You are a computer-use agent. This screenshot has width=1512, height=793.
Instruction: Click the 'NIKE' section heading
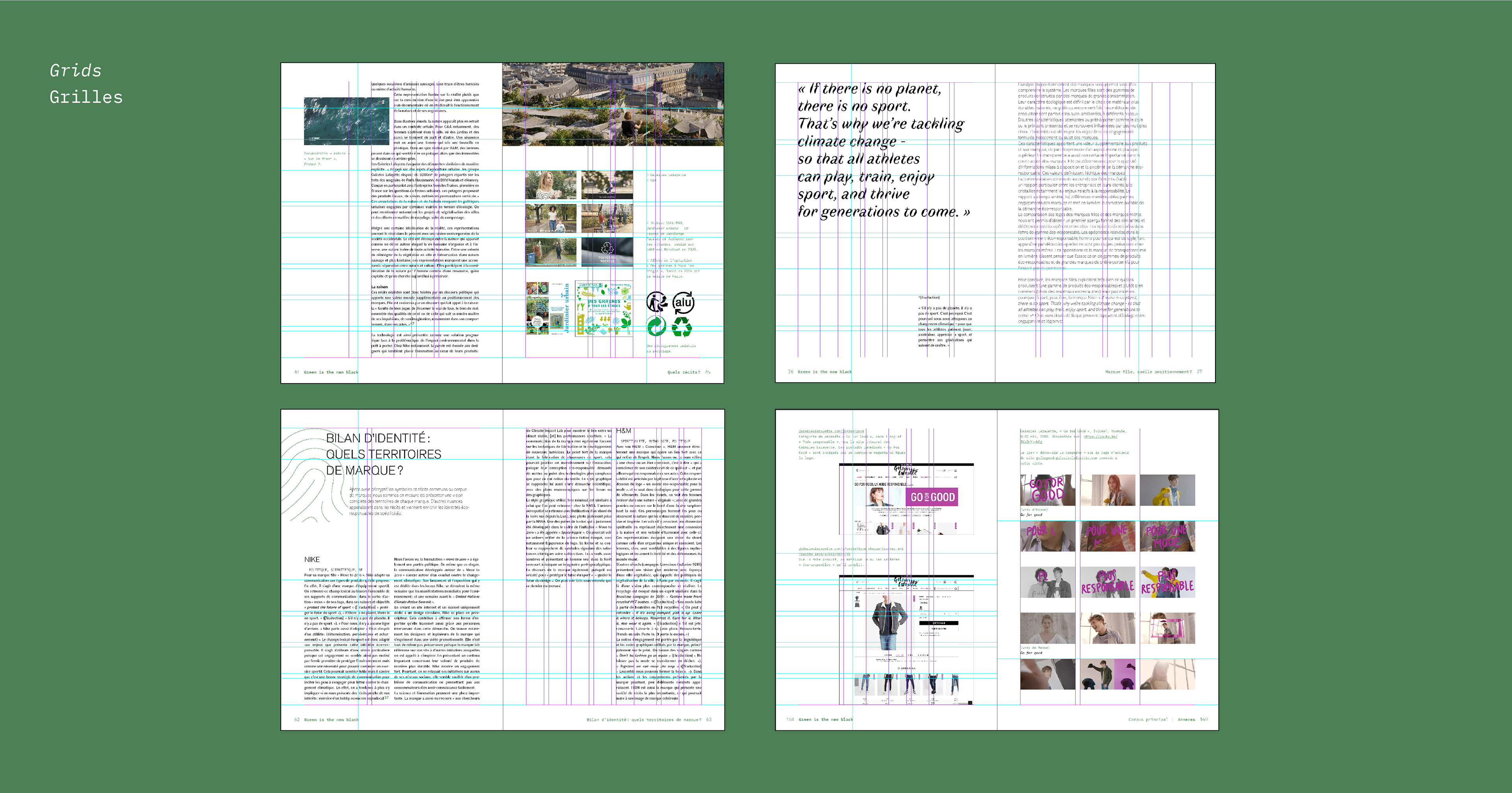[x=312, y=560]
